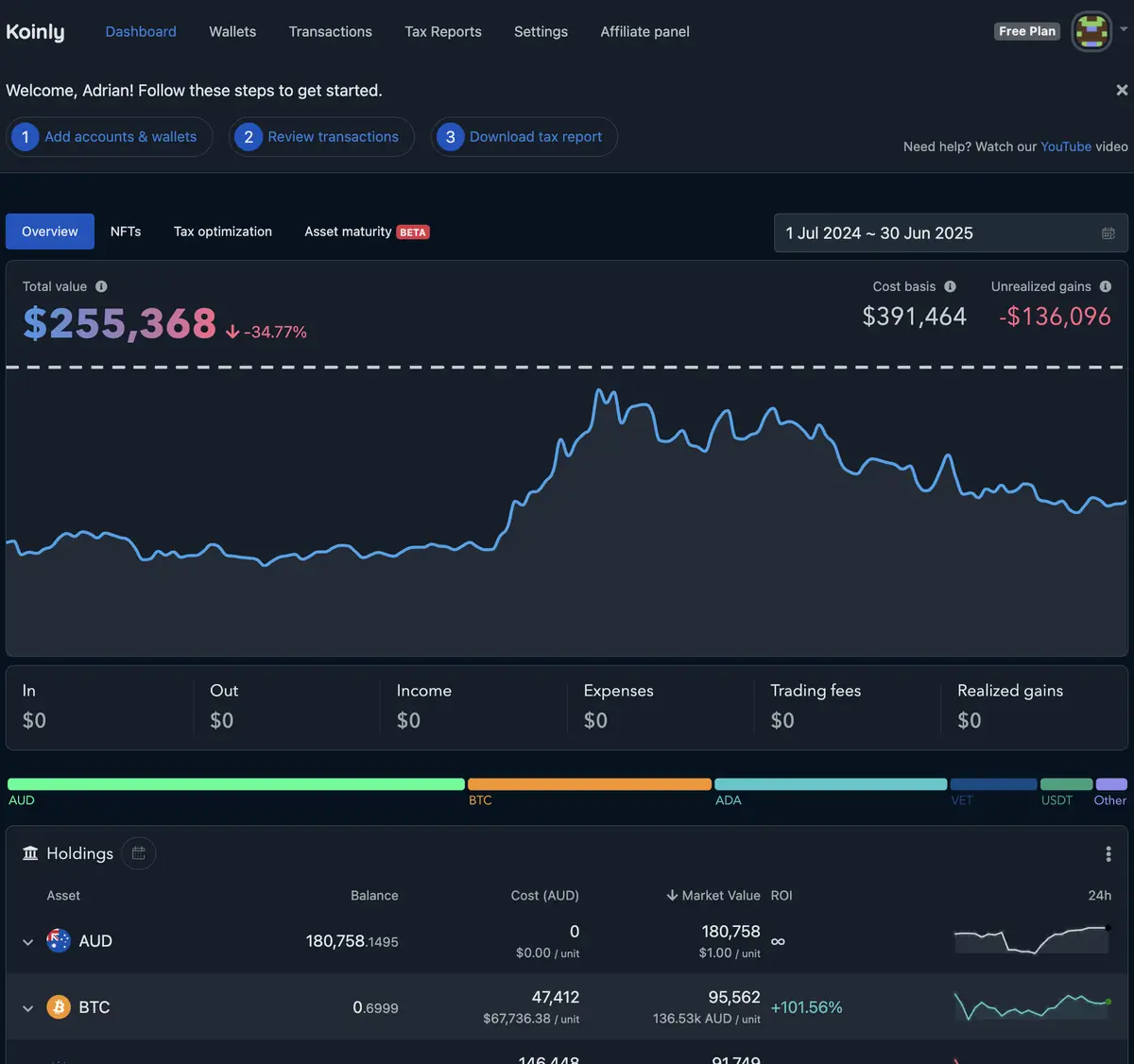The image size is (1134, 1064).
Task: Go to Transactions in top navigation
Action: point(330,31)
